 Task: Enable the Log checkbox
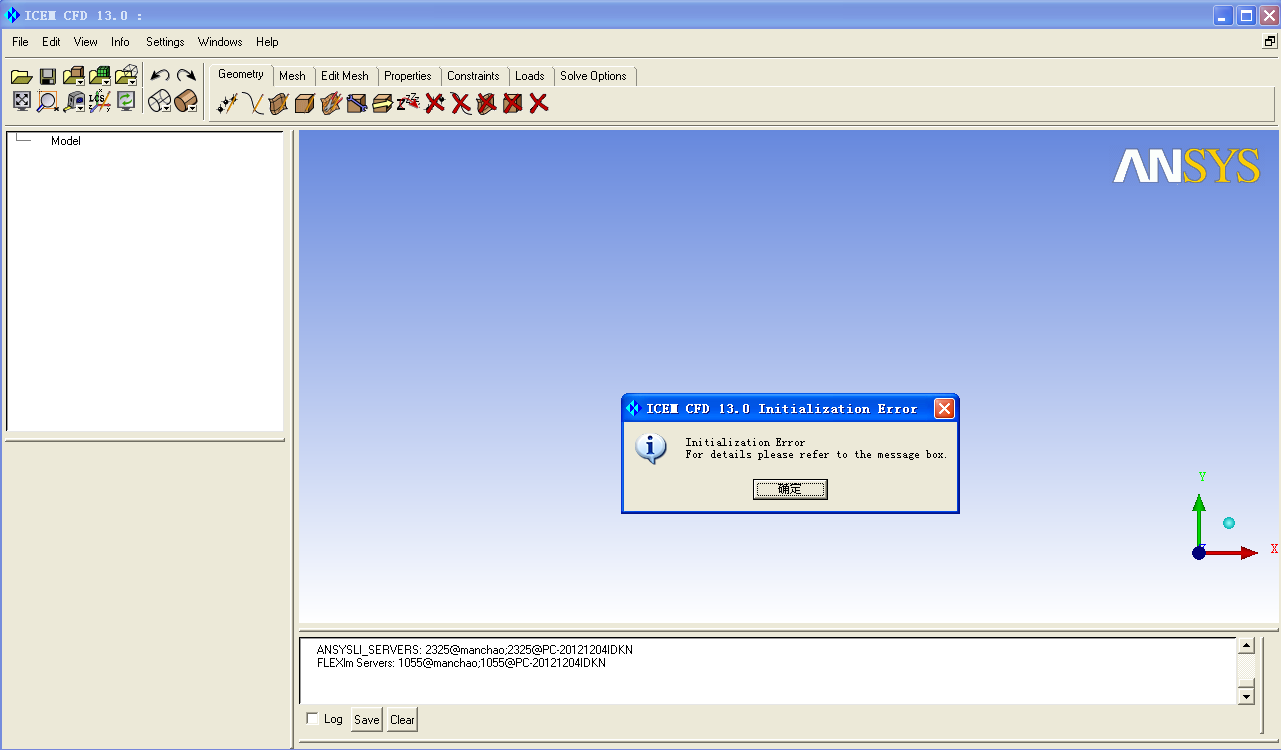[x=313, y=719]
